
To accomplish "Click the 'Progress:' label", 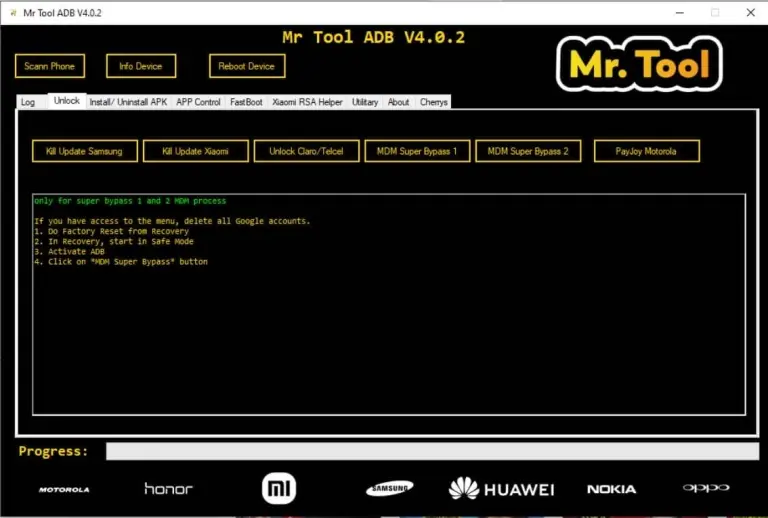I will click(53, 451).
